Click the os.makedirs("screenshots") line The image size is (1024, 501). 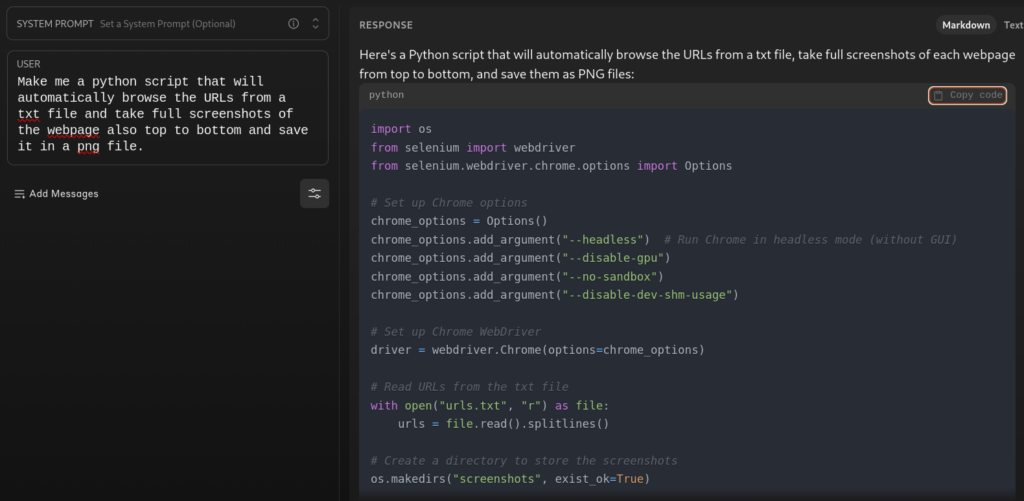[x=510, y=479]
